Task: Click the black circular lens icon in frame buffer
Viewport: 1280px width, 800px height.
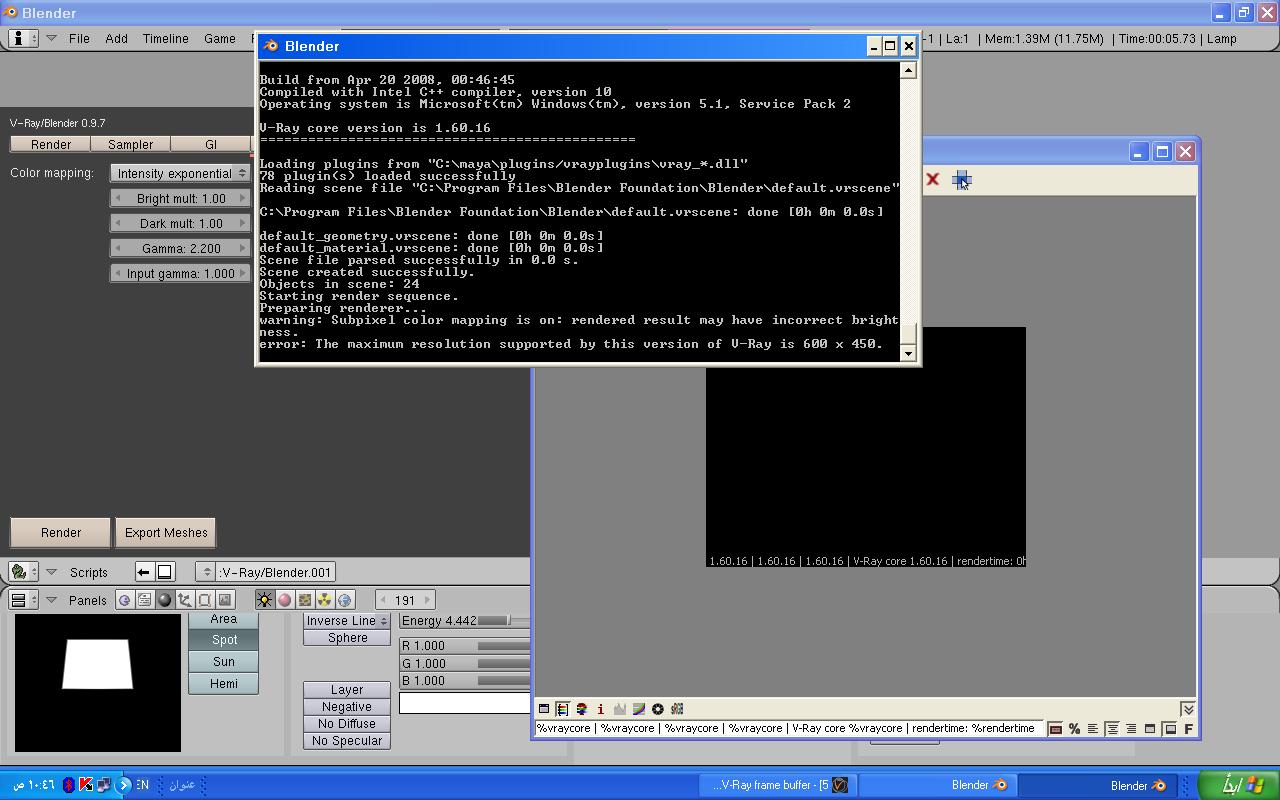Action: (x=657, y=709)
